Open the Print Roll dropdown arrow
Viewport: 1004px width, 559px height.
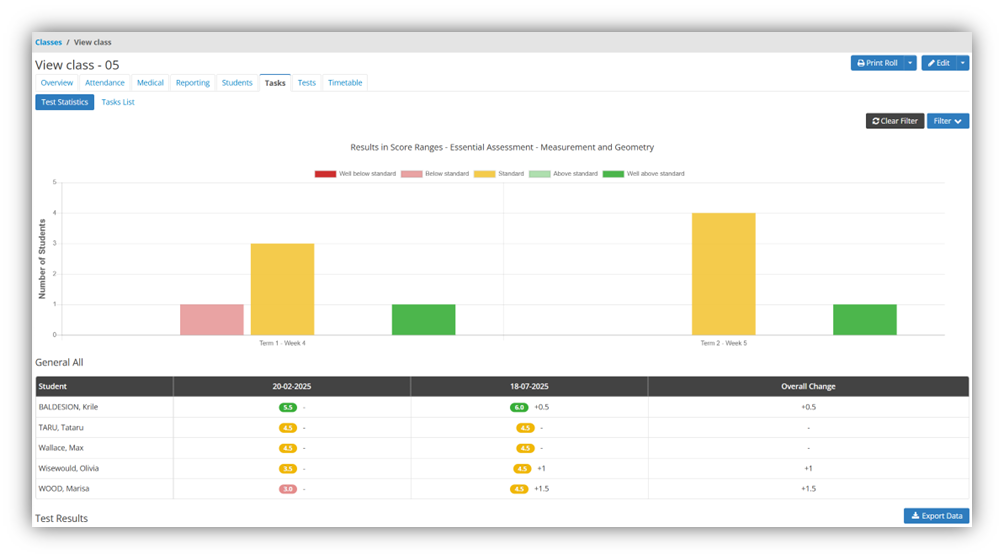tap(910, 63)
